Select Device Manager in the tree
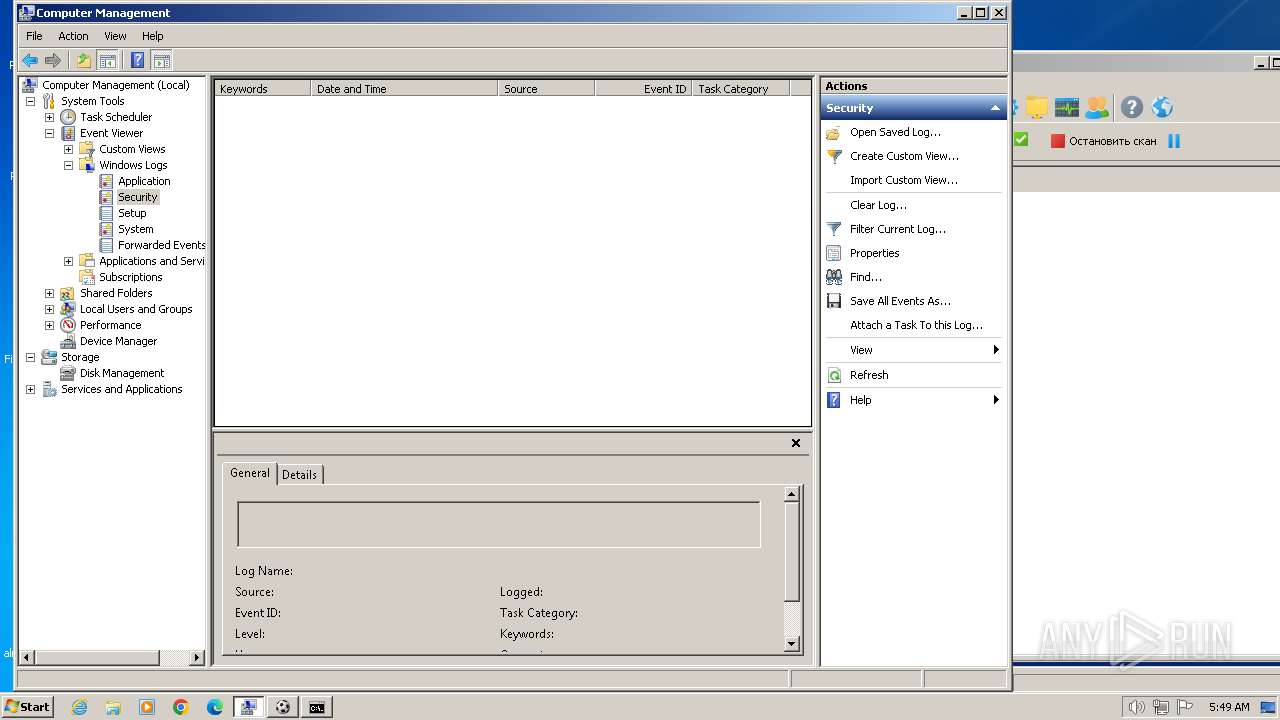This screenshot has height=720, width=1280. coord(118,341)
